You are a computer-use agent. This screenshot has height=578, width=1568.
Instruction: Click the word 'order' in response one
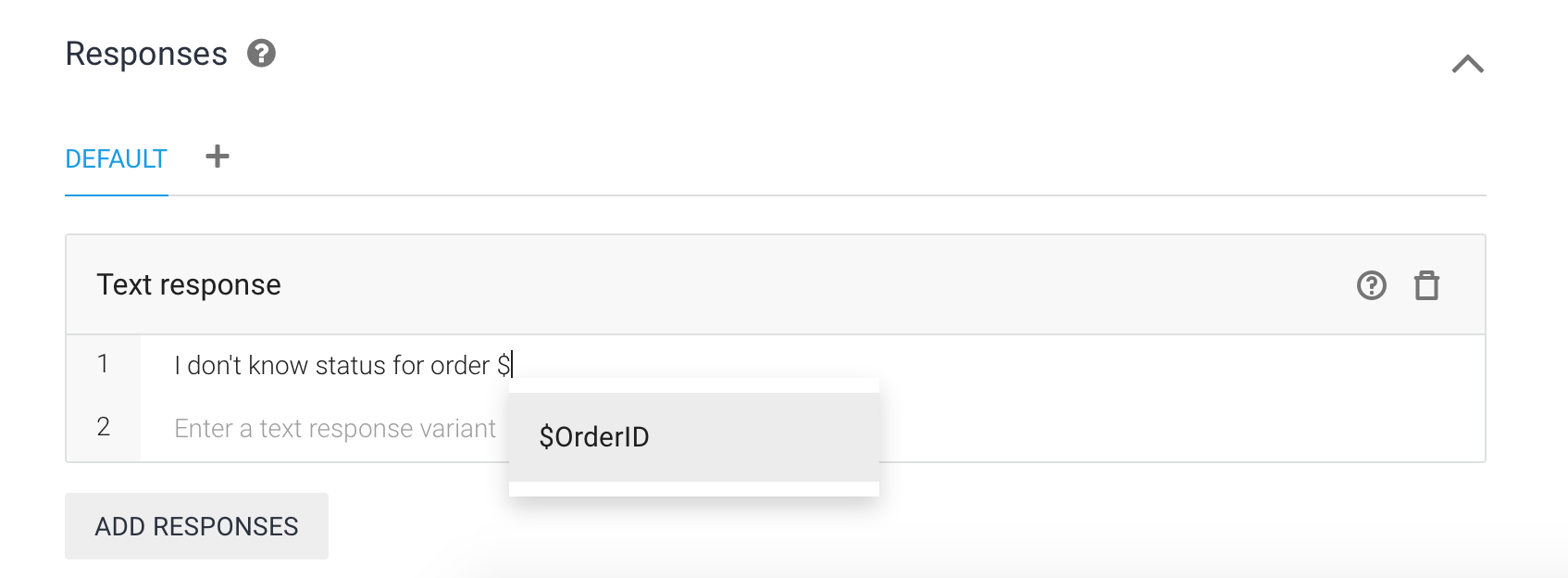pos(460,365)
